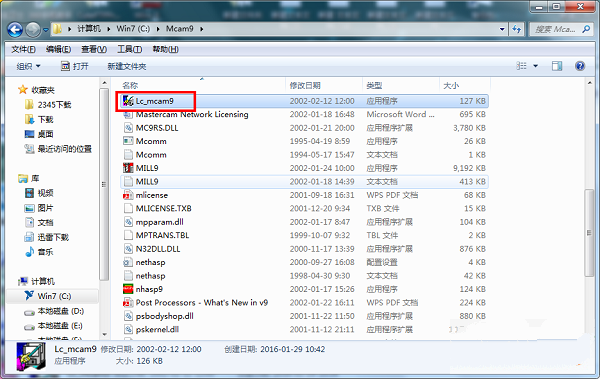The height and width of the screenshot is (379, 600).
Task: Select 库 in navigation pane
Action: pyautogui.click(x=35, y=178)
